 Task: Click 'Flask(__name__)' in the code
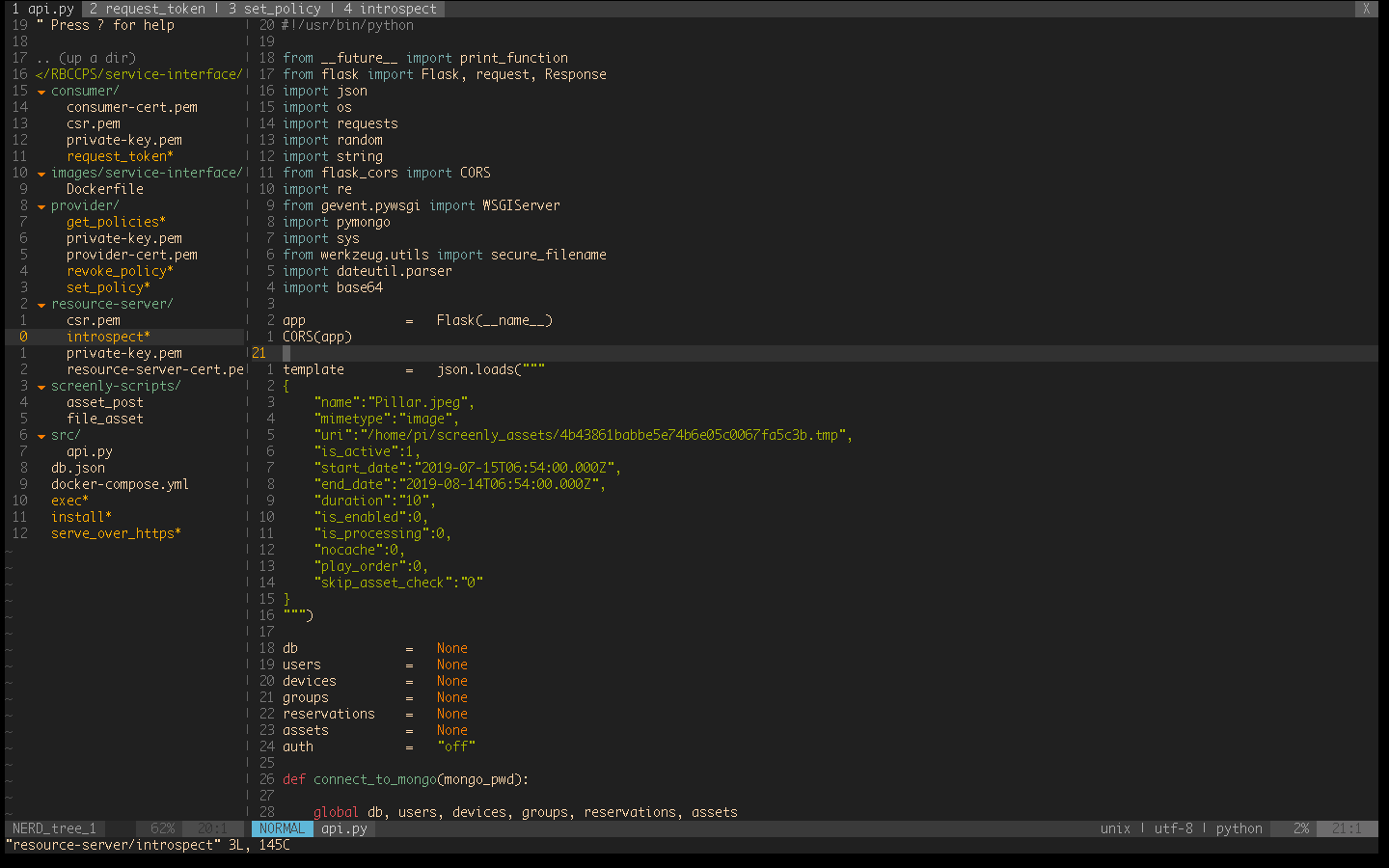point(495,320)
